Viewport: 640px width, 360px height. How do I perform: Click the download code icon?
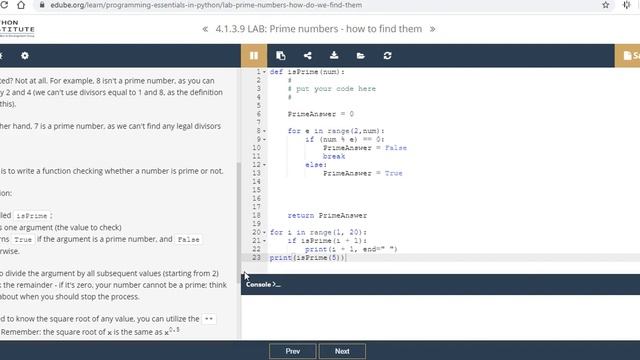click(334, 55)
